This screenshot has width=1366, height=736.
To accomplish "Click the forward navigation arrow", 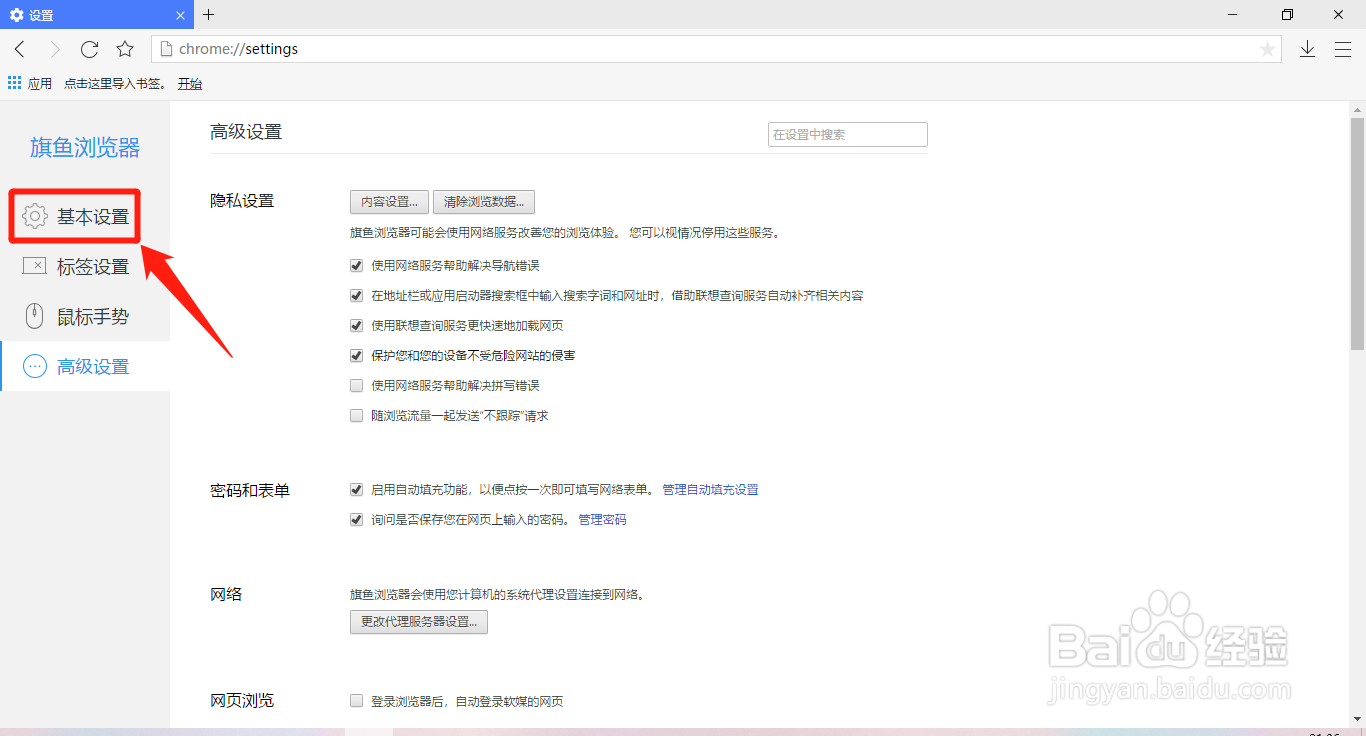I will coord(55,49).
